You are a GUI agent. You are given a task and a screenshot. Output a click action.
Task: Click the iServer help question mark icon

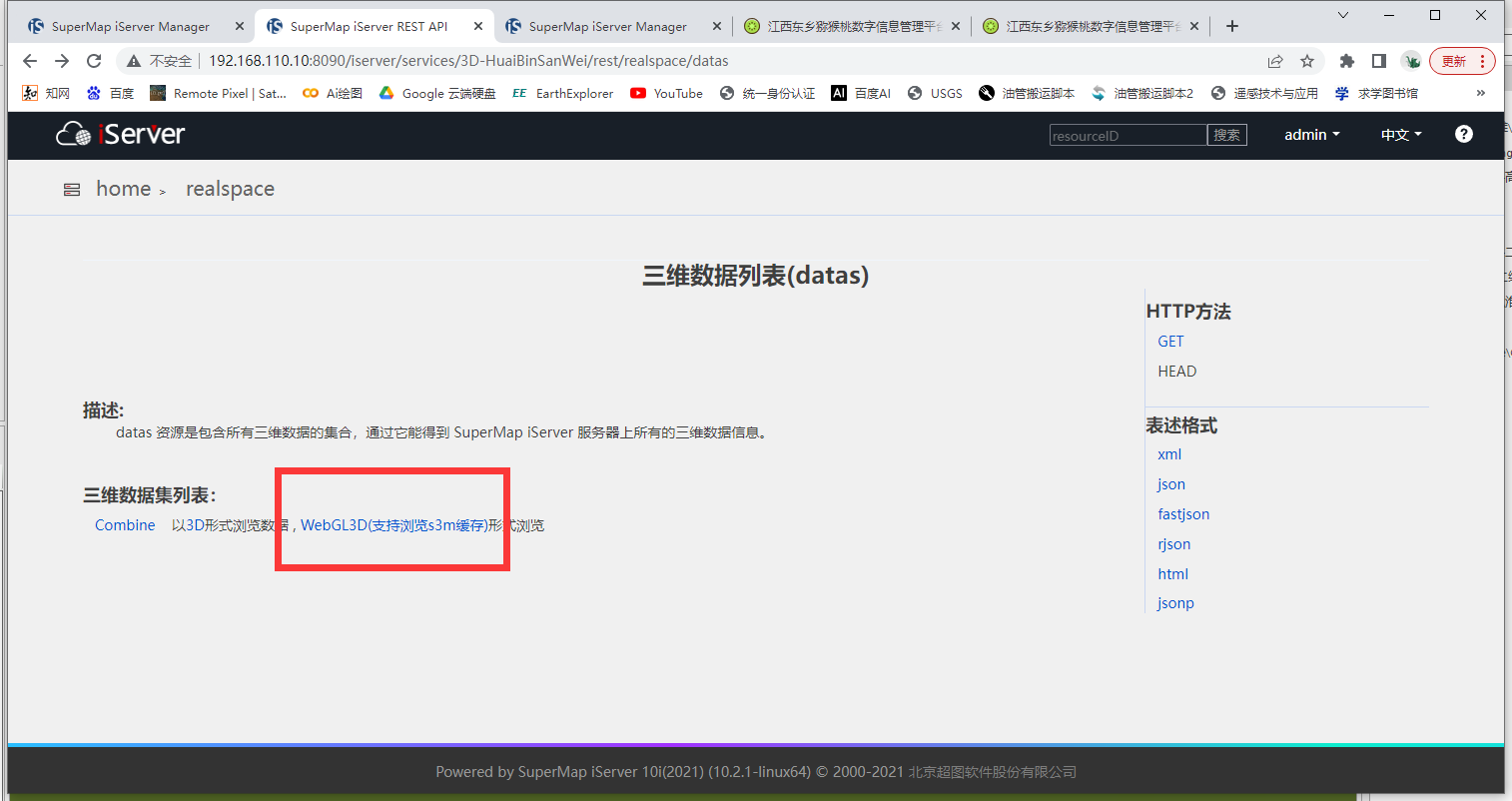click(x=1464, y=134)
